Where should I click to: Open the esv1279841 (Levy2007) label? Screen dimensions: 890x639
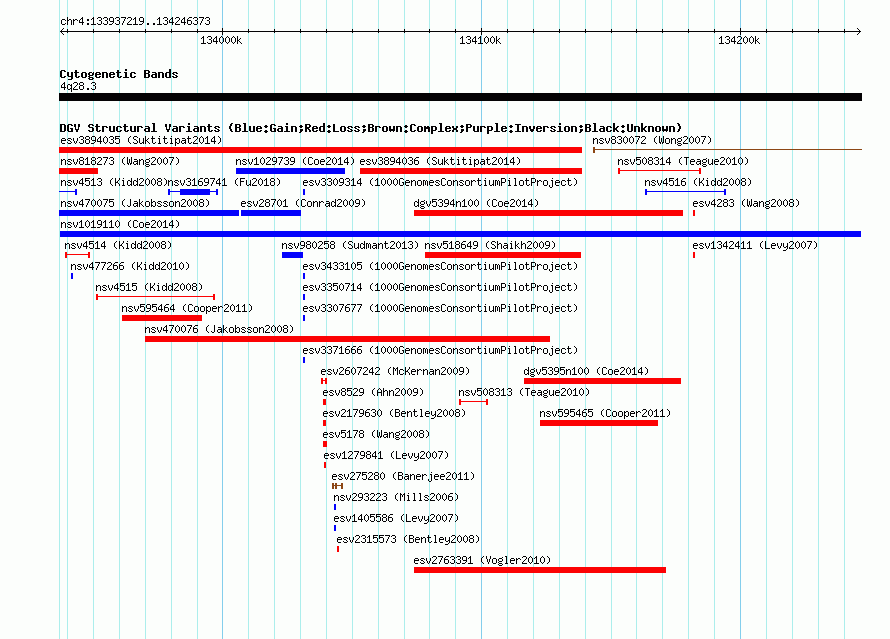pos(386,455)
